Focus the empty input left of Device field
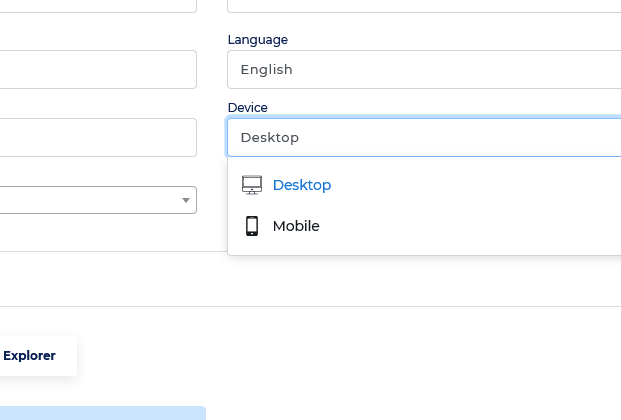The height and width of the screenshot is (420, 621). coord(98,137)
